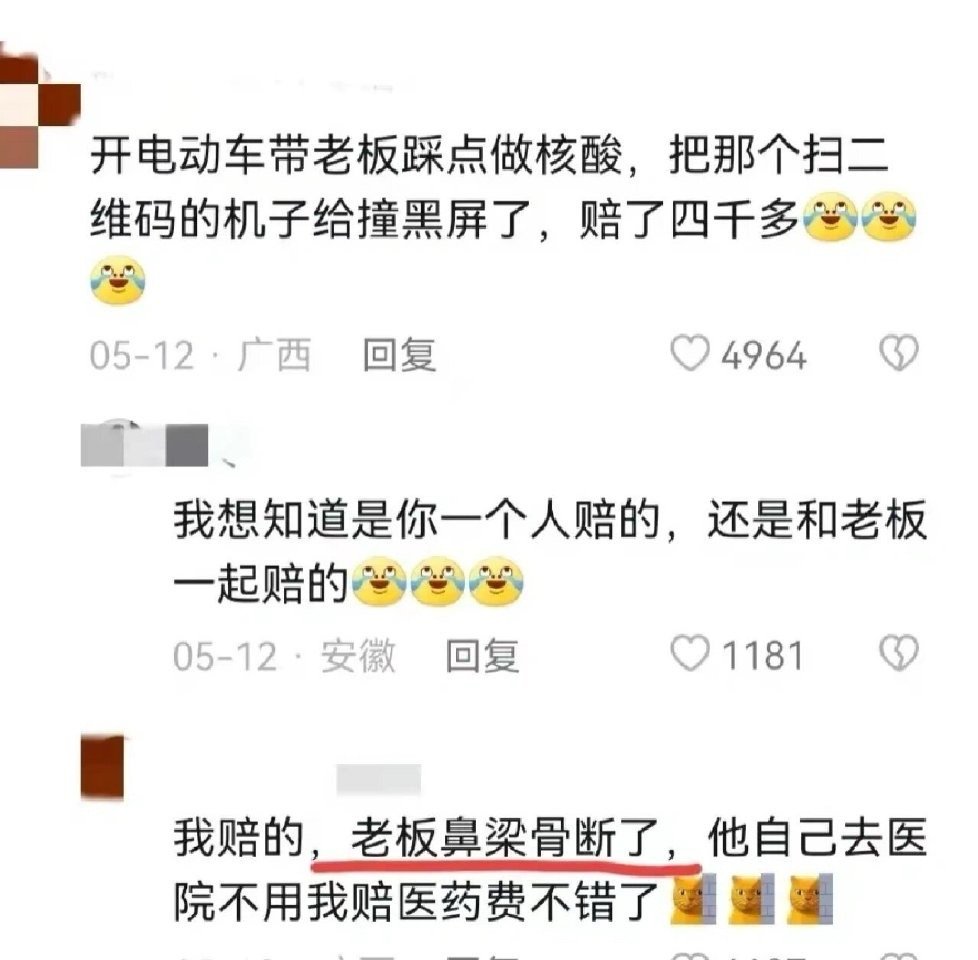Tap the first cat emoji after 不错了

[x=693, y=899]
